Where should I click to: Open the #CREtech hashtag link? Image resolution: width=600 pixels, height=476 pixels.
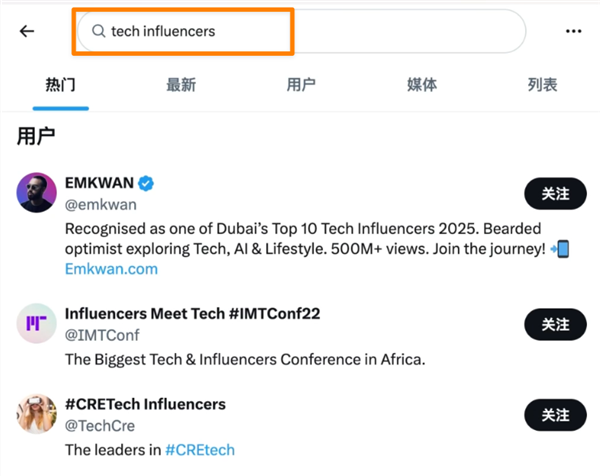pyautogui.click(x=200, y=450)
